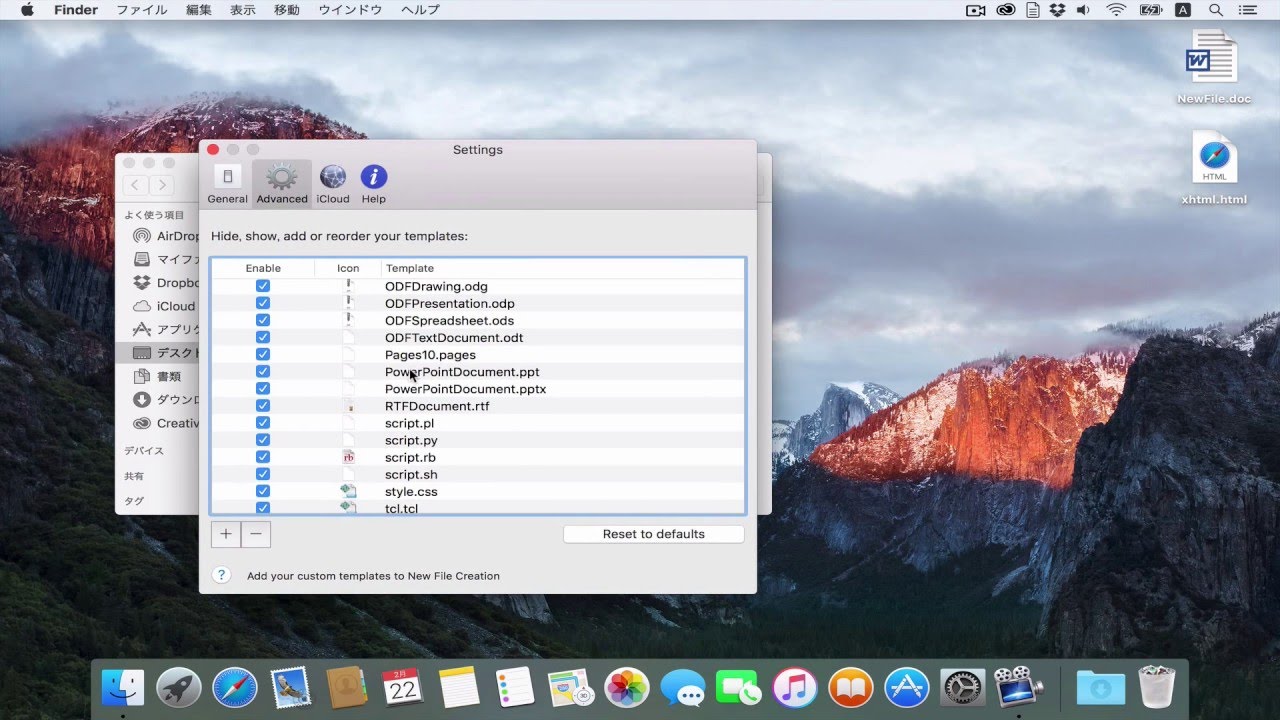1280x720 pixels.
Task: Select iCloud in the Finder sidebar
Action: tap(165, 306)
